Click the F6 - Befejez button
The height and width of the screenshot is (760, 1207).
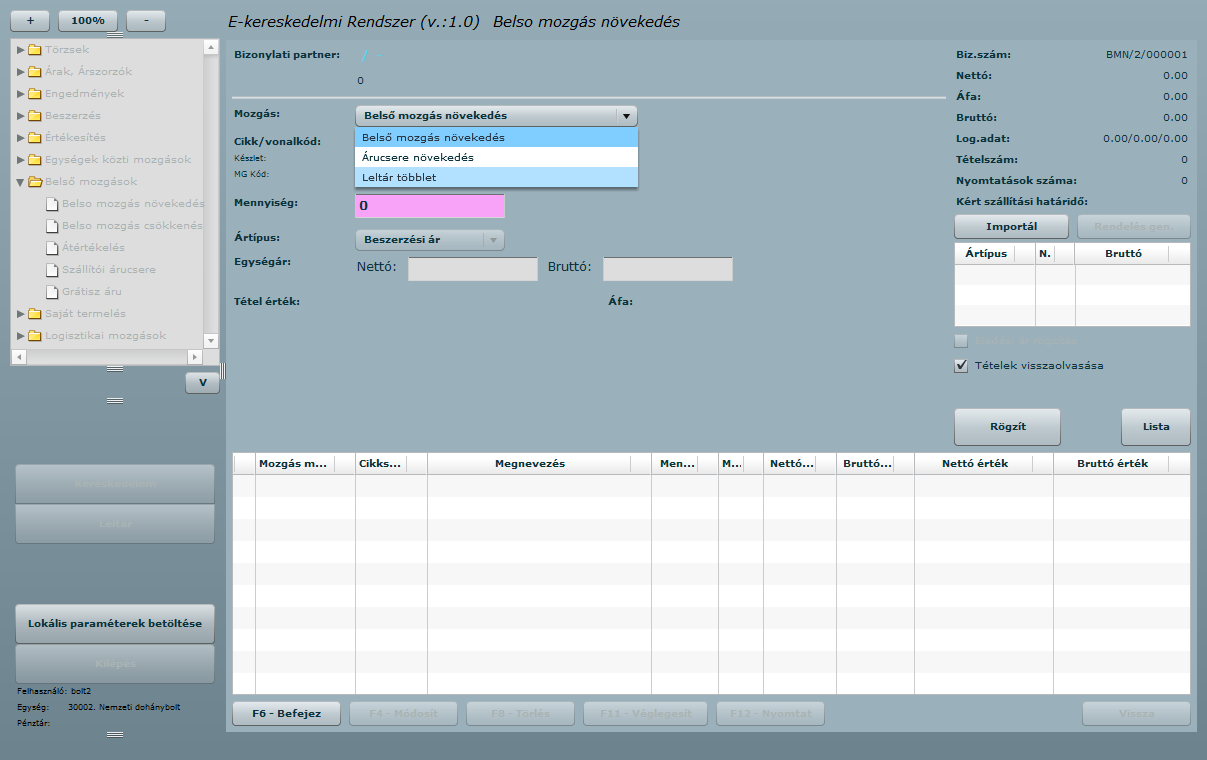tap(287, 714)
